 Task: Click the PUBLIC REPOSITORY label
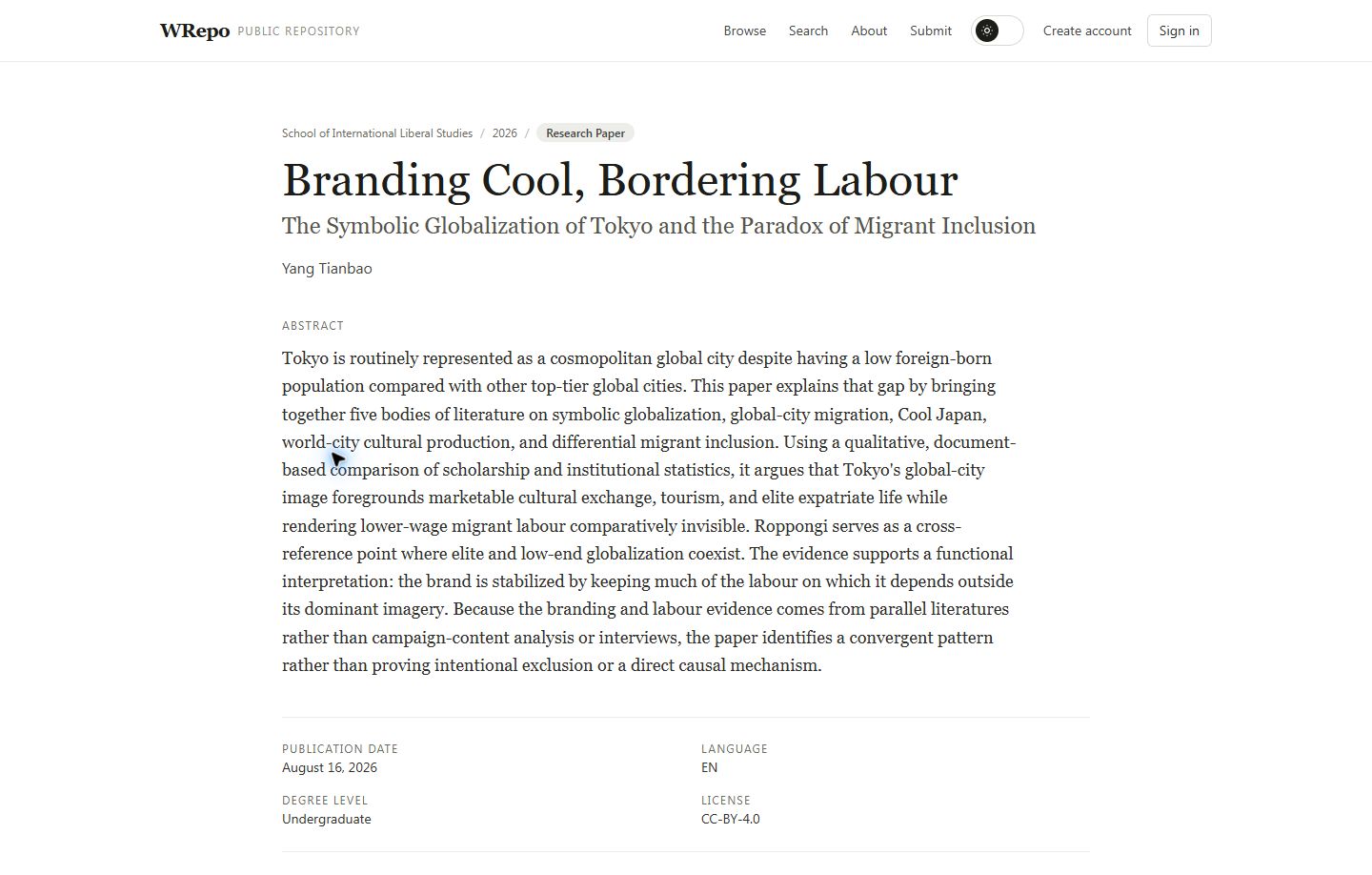click(x=298, y=31)
